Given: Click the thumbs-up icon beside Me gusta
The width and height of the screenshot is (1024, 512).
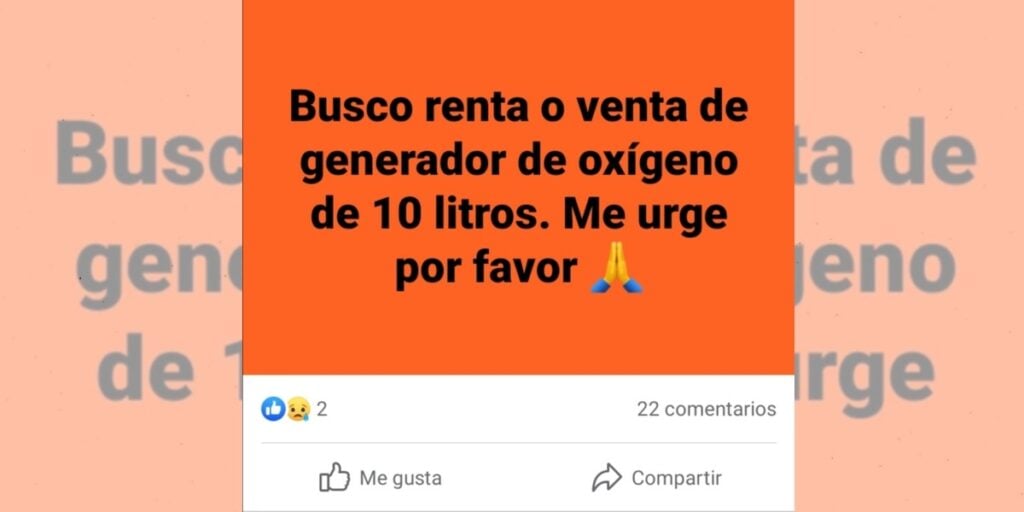Looking at the screenshot, I should [334, 477].
